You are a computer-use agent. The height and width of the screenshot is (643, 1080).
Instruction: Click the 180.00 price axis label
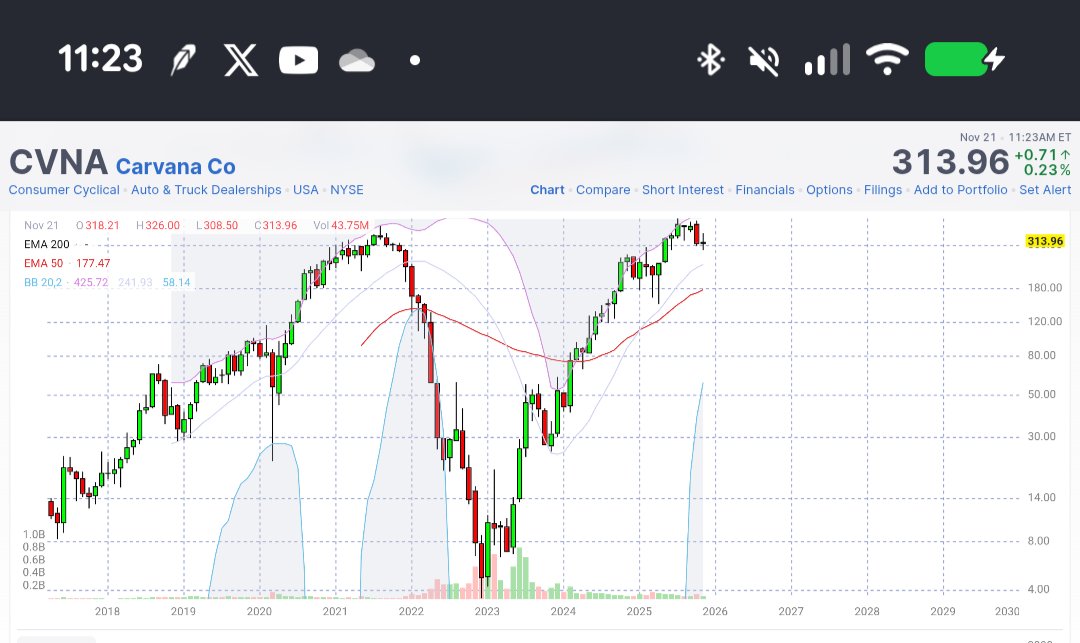[1045, 288]
